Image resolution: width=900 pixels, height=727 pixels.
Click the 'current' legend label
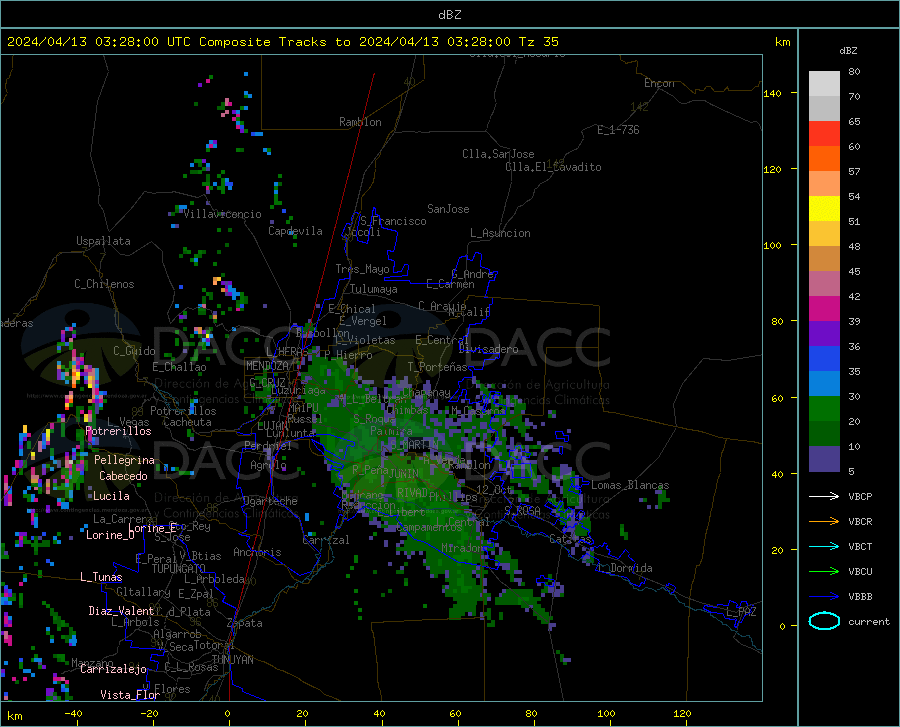(x=869, y=621)
